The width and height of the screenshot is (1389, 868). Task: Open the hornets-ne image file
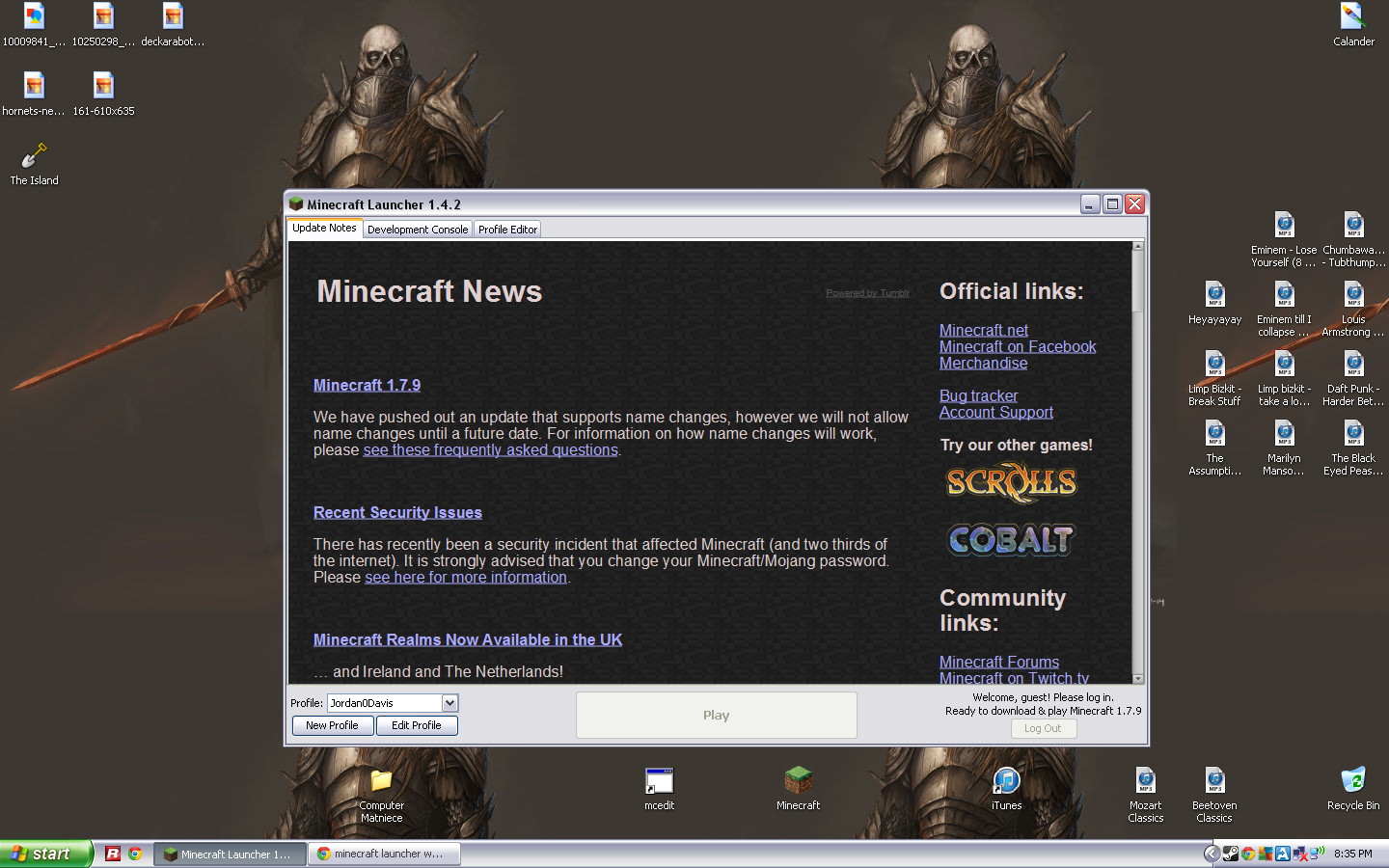coord(34,95)
